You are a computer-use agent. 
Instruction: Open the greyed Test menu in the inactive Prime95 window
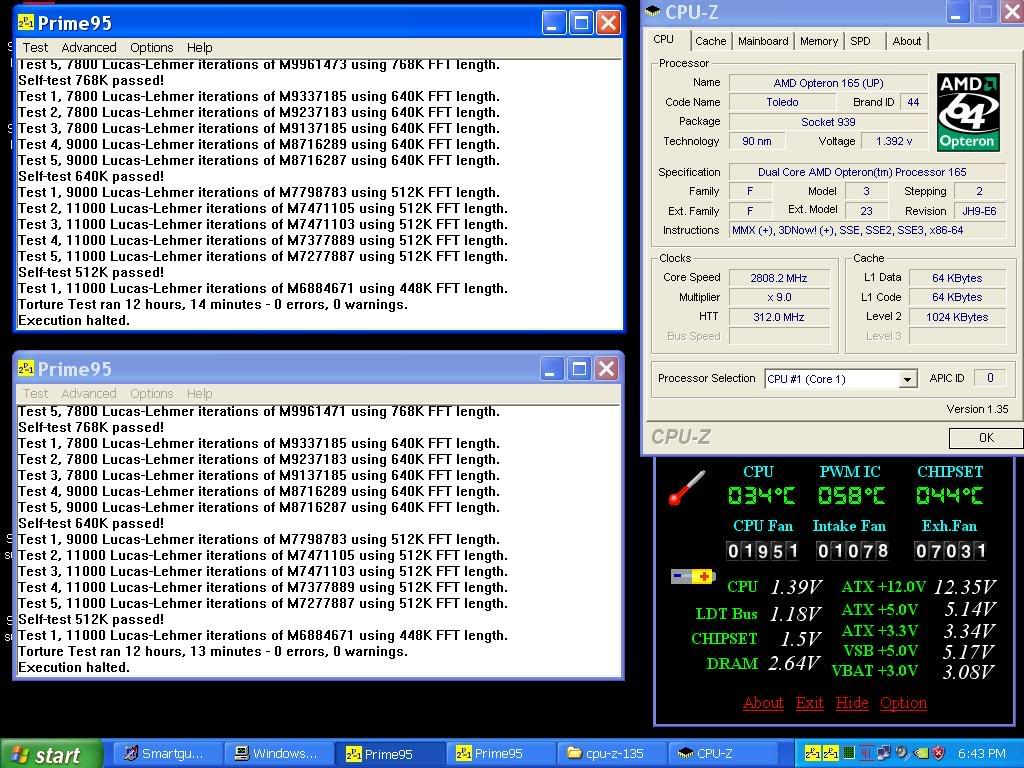tap(35, 394)
